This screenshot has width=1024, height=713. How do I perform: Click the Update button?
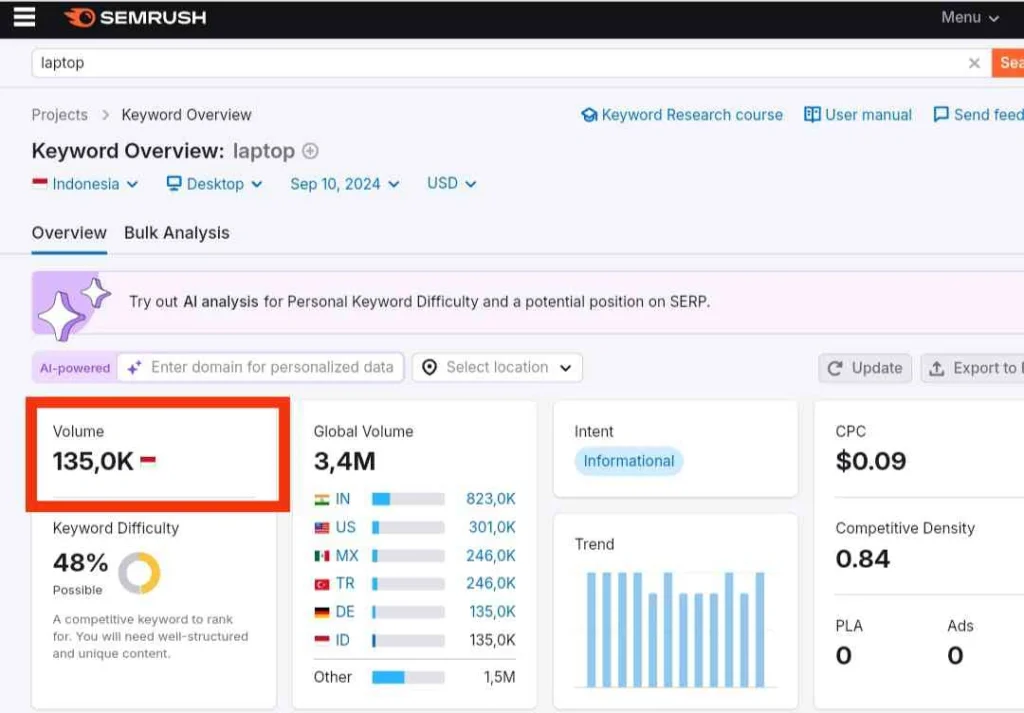tap(865, 368)
